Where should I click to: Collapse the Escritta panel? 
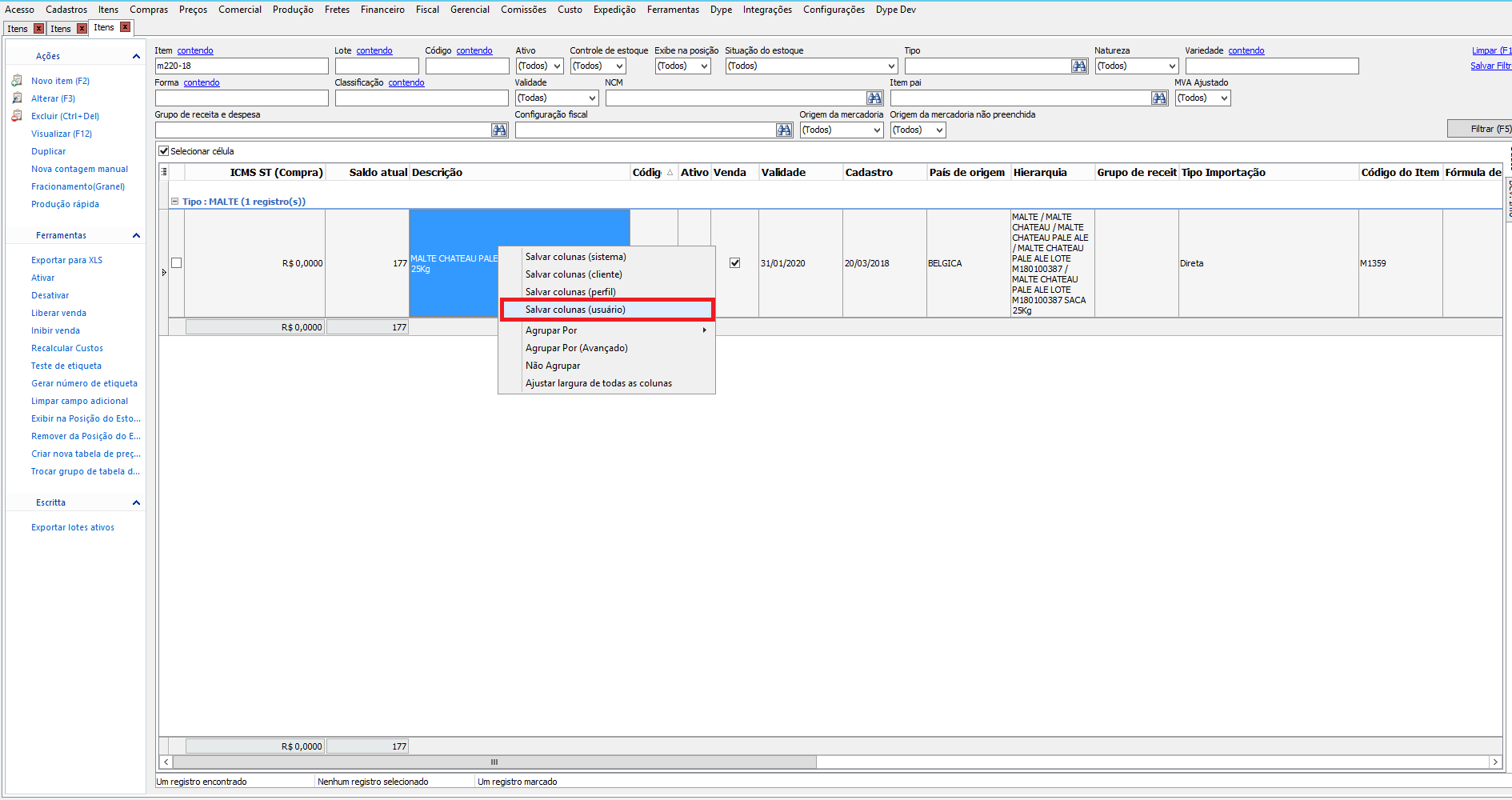[x=136, y=502]
